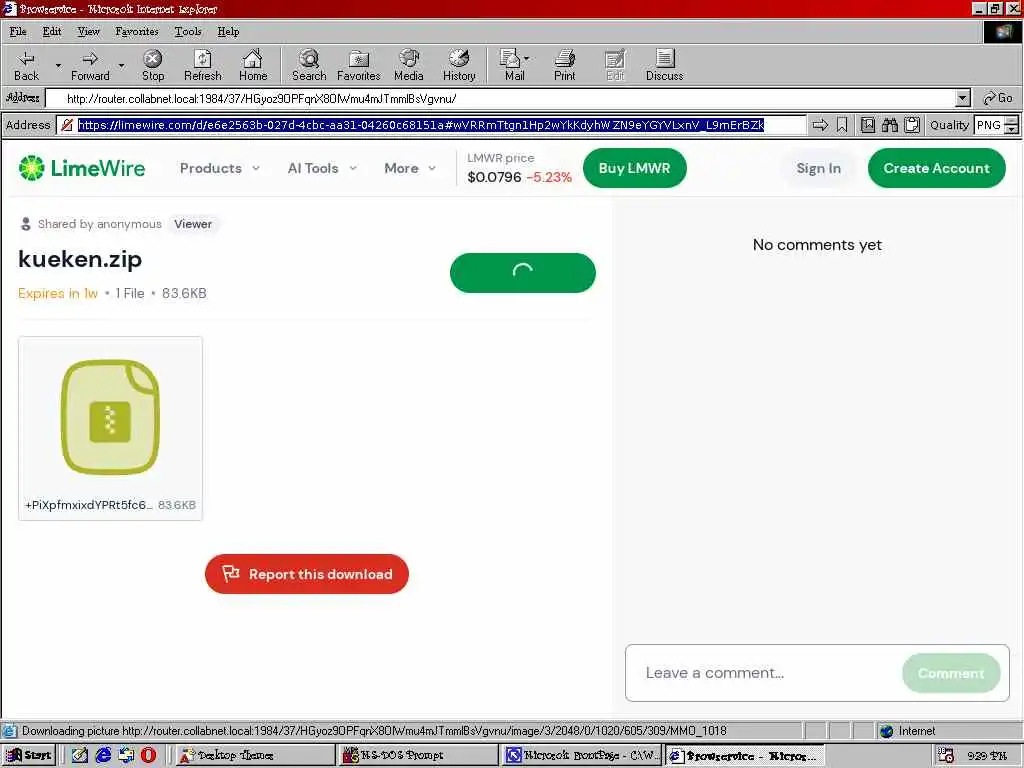Click the Leave a comment field

coord(763,673)
